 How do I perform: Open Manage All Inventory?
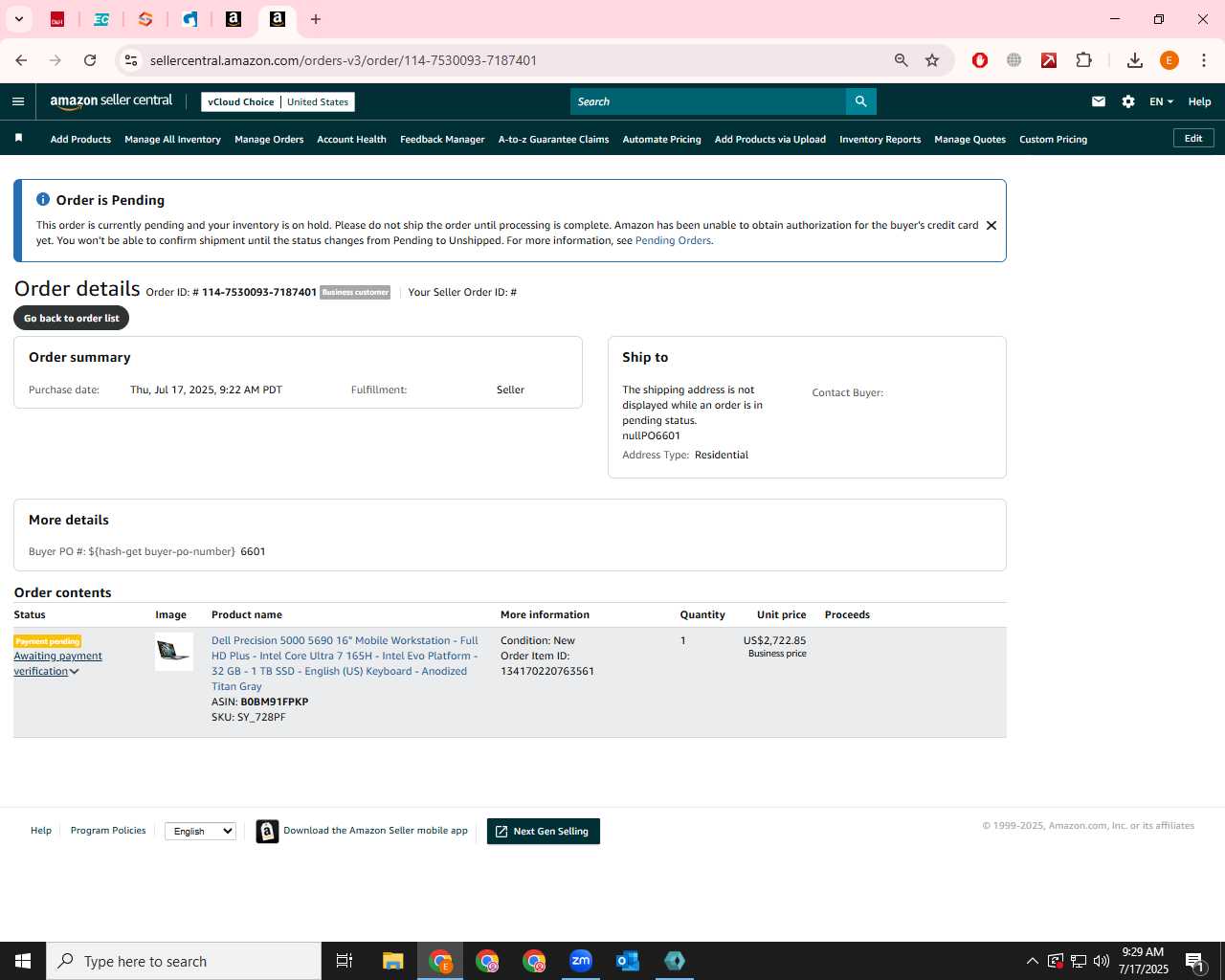point(172,140)
